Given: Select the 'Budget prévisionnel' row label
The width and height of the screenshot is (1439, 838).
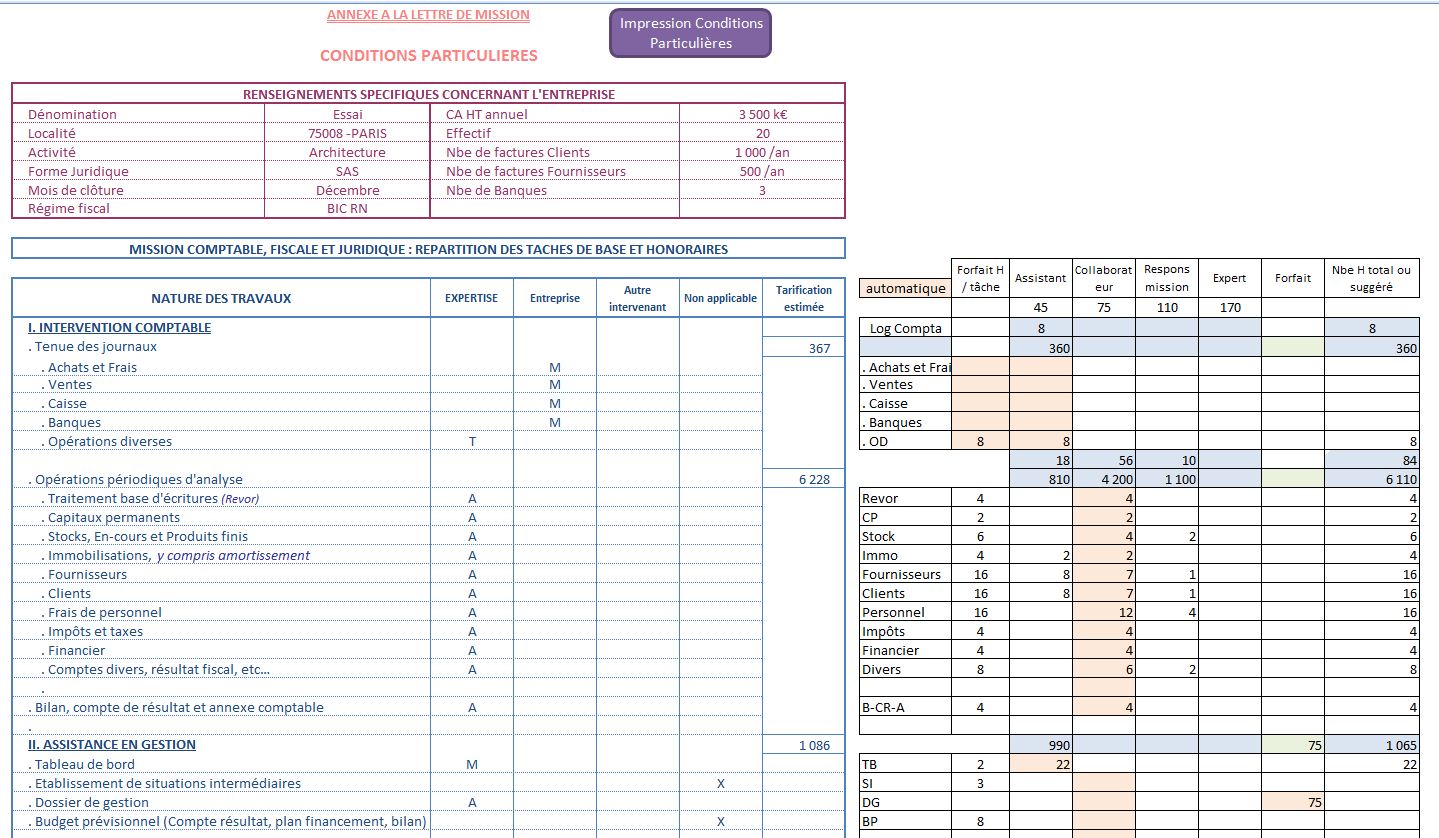Looking at the screenshot, I should point(227,821).
